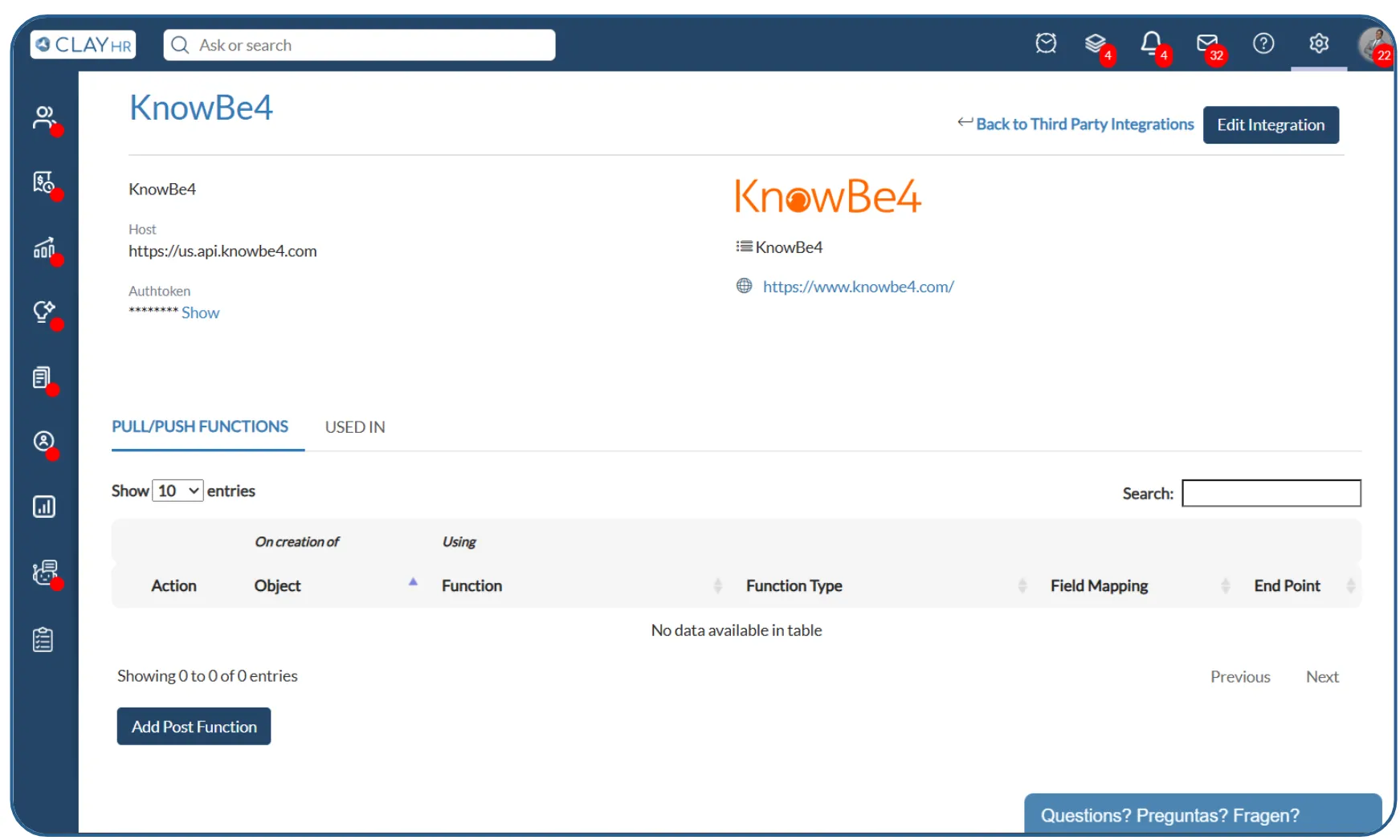Image resolution: width=1400 pixels, height=840 pixels.
Task: Open the user profile avatar
Action: coord(1375,44)
